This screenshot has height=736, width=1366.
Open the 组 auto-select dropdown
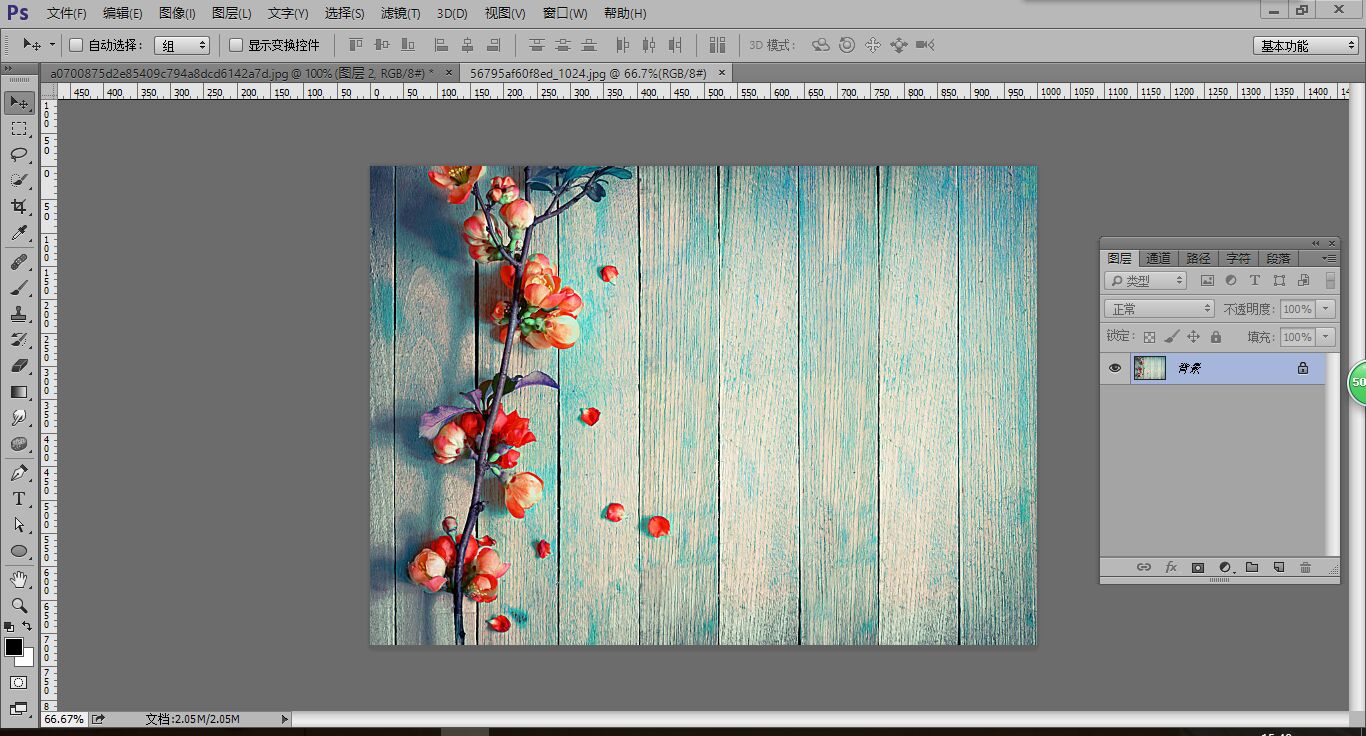(x=182, y=45)
